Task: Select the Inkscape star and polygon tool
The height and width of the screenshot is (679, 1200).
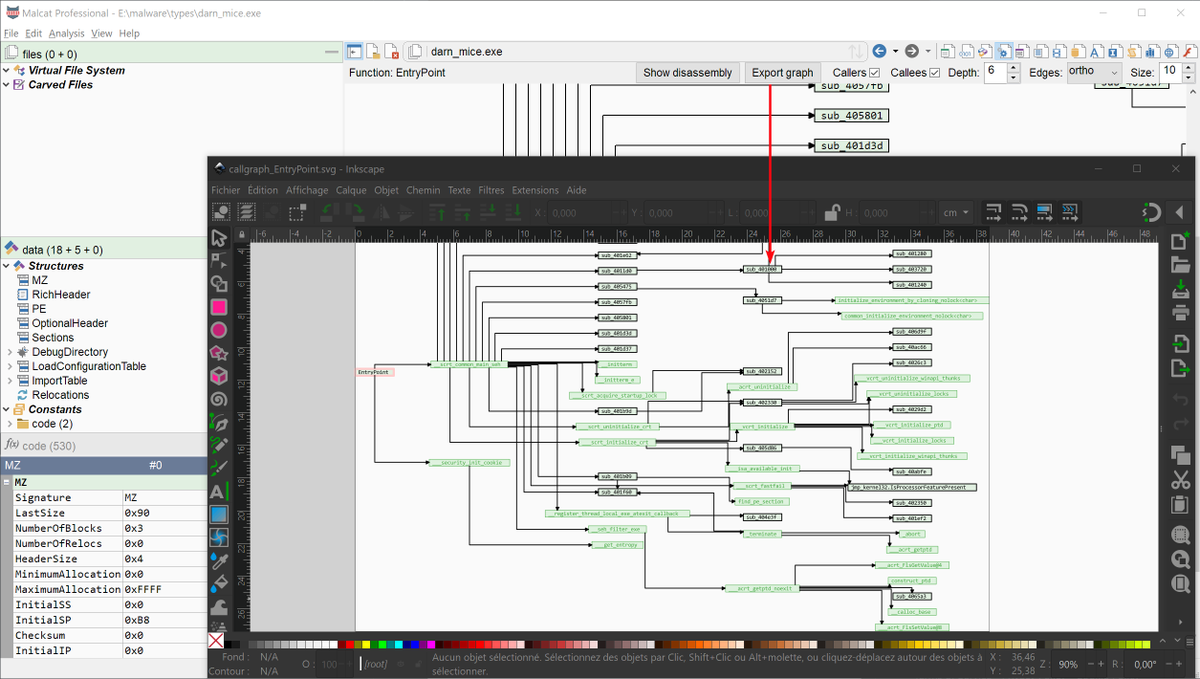Action: pos(218,353)
